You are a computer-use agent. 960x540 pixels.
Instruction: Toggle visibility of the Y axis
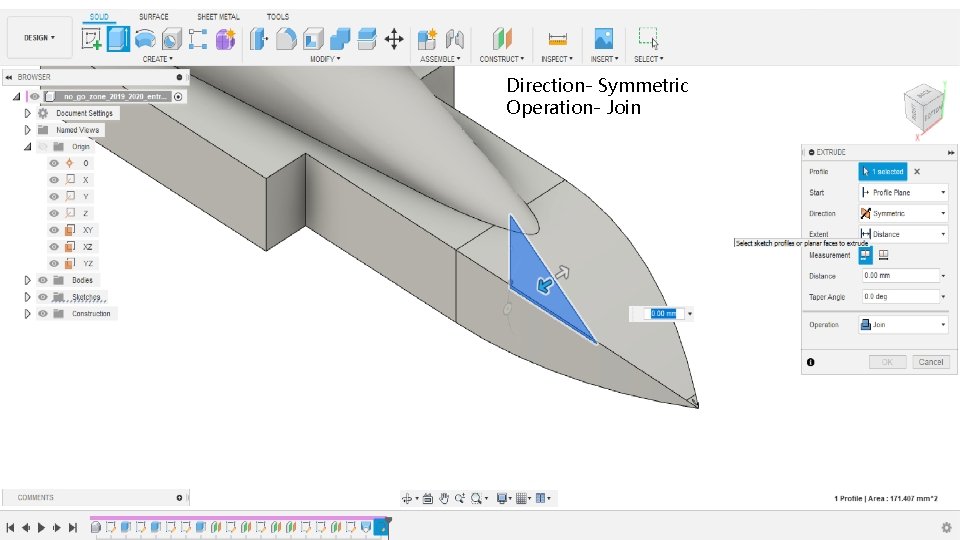[x=54, y=197]
